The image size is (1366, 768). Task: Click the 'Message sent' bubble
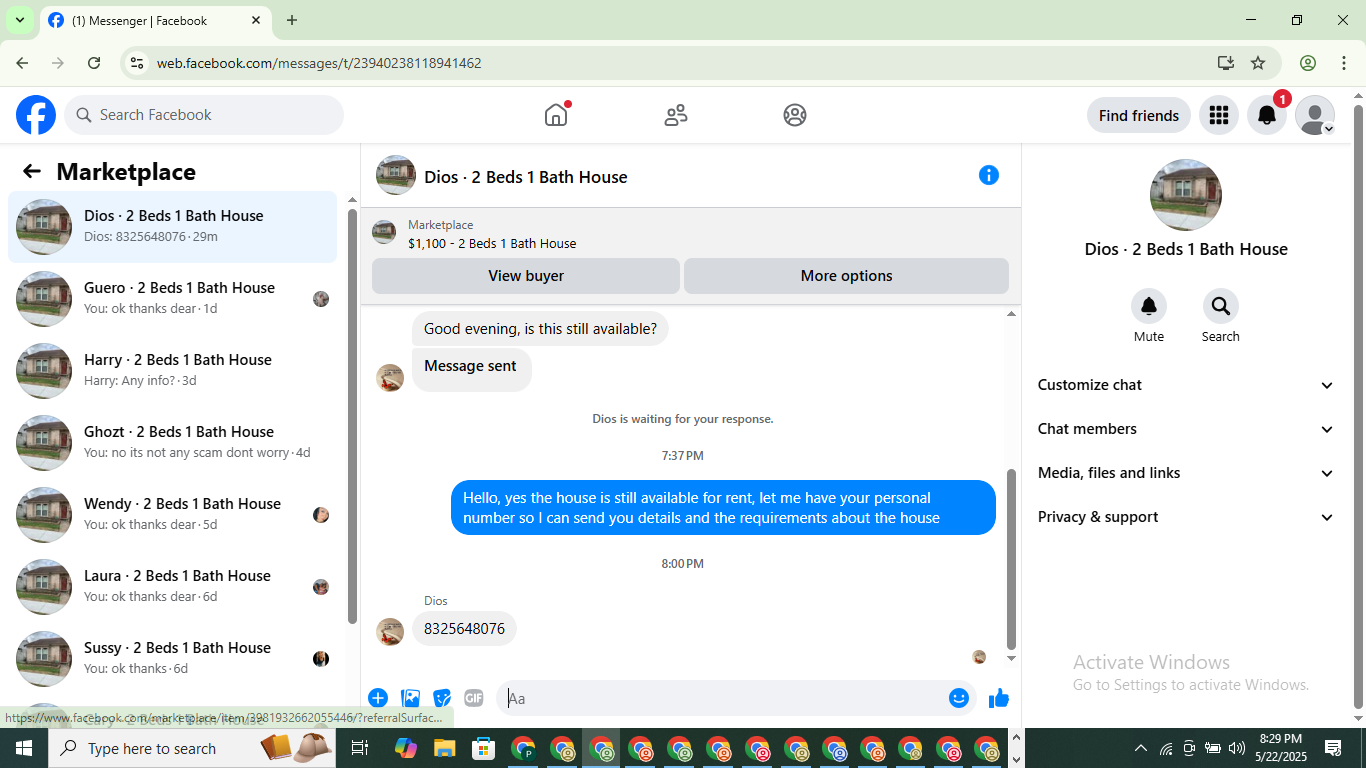click(471, 368)
